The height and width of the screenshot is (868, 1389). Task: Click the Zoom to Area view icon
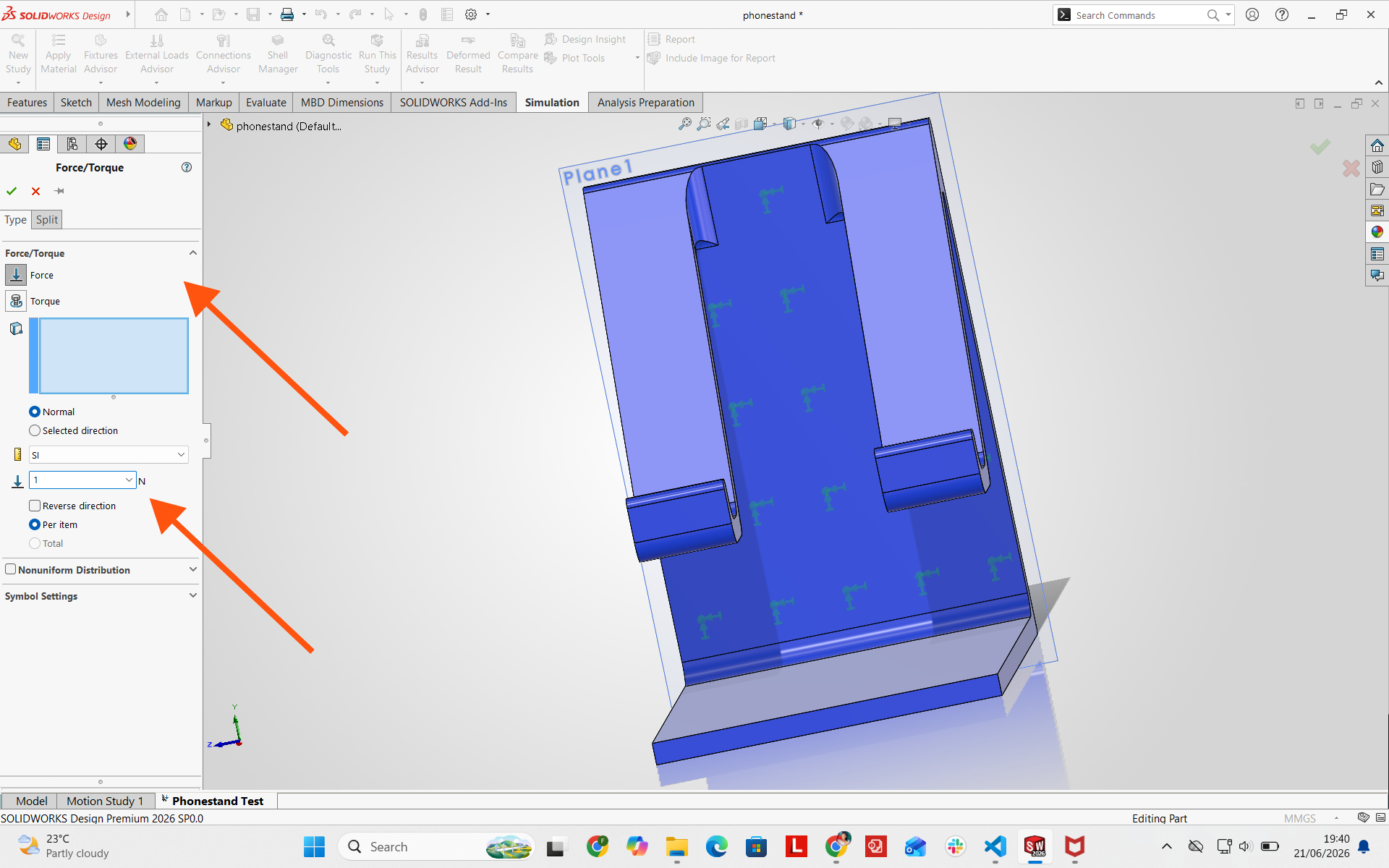703,124
